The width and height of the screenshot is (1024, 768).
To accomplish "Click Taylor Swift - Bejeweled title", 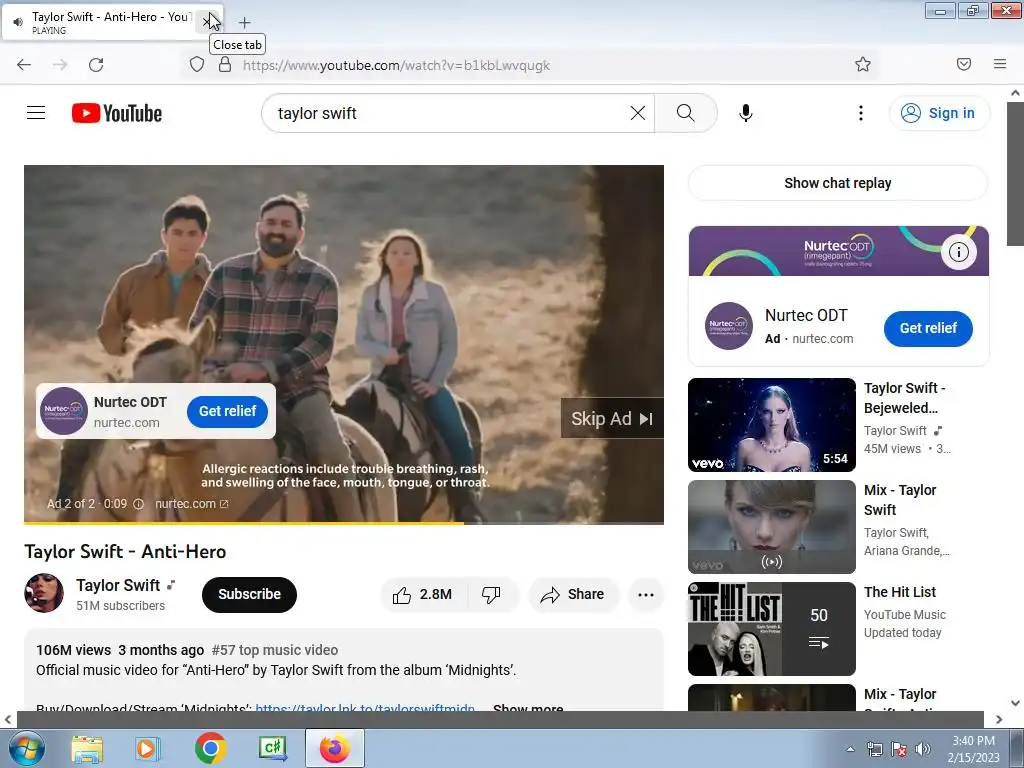I will (x=904, y=398).
